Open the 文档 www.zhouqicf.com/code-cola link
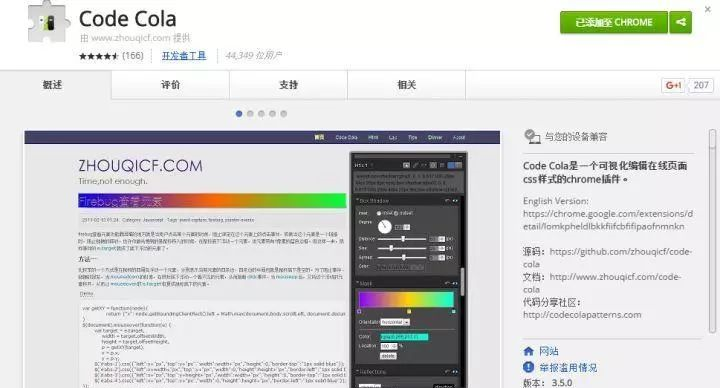The image size is (720, 388). (x=602, y=283)
